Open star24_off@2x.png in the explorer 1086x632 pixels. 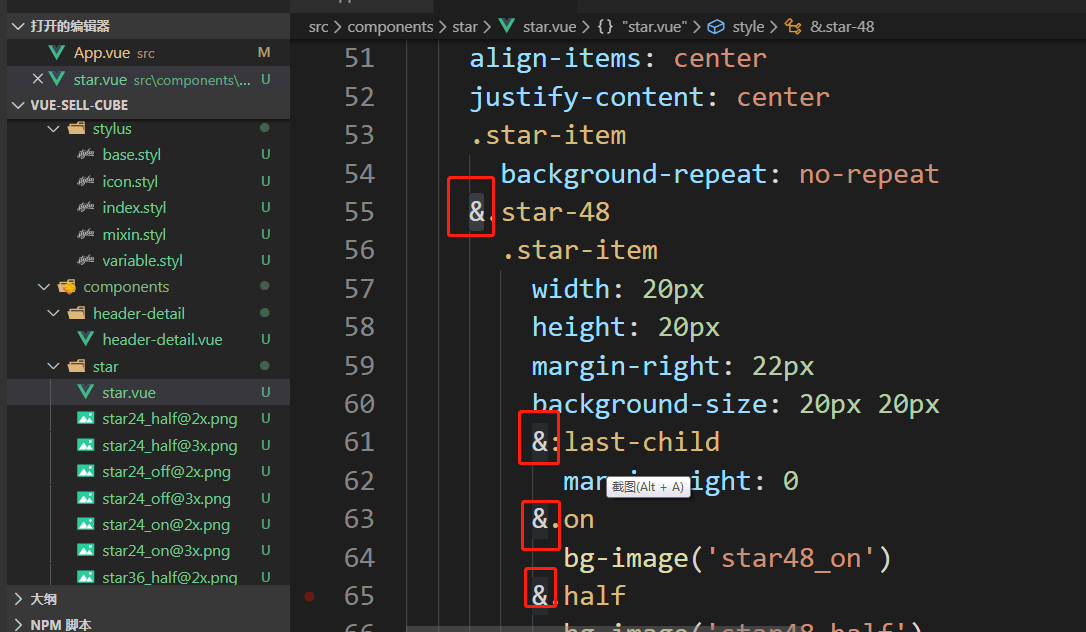[x=166, y=472]
